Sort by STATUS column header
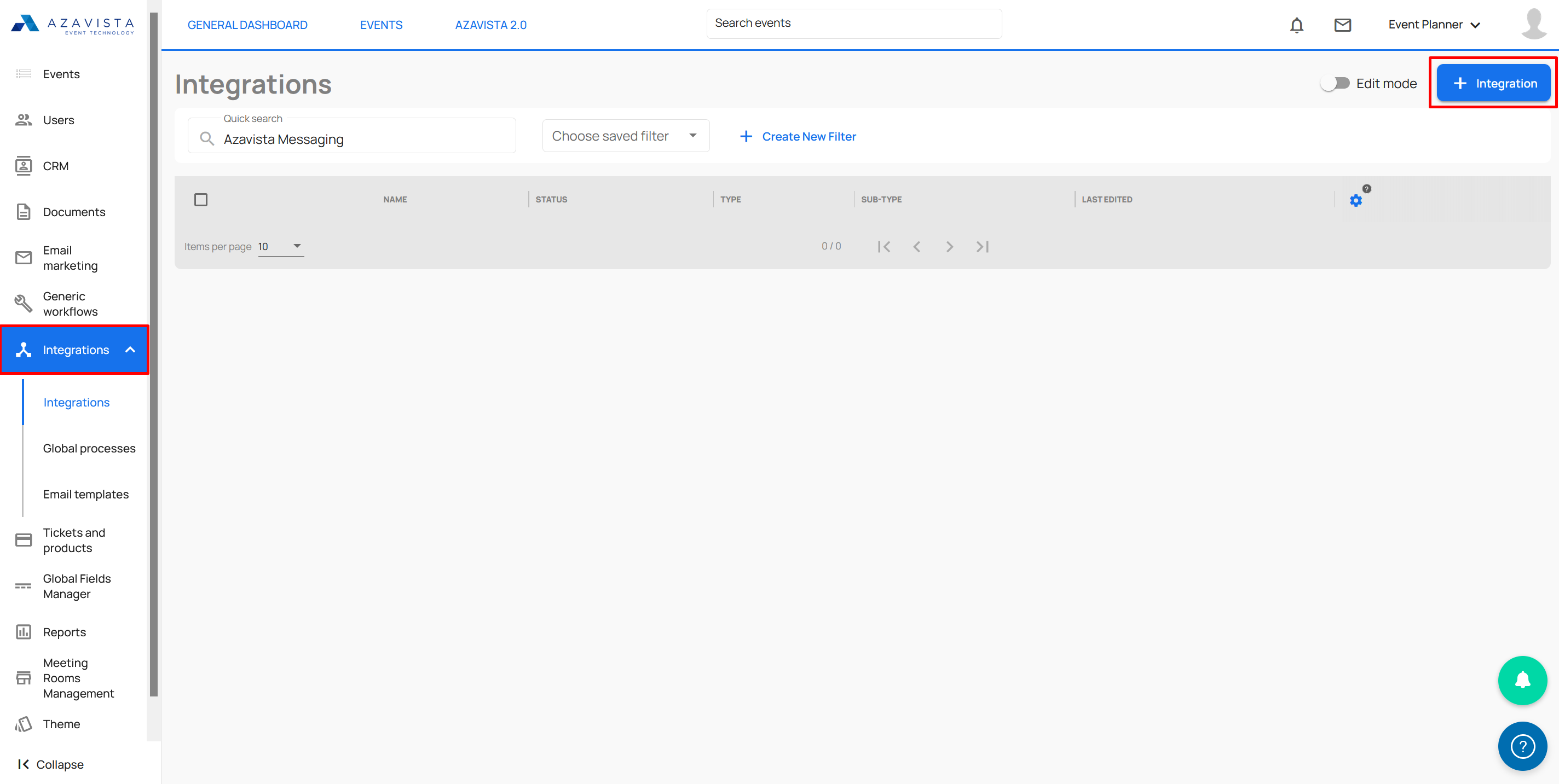Image resolution: width=1559 pixels, height=784 pixels. click(551, 200)
